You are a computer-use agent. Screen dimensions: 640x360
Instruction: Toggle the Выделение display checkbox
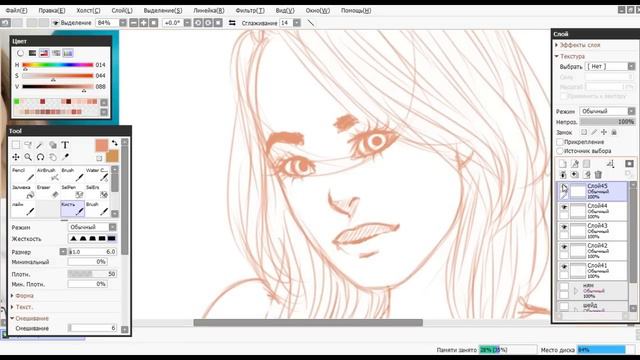56,23
